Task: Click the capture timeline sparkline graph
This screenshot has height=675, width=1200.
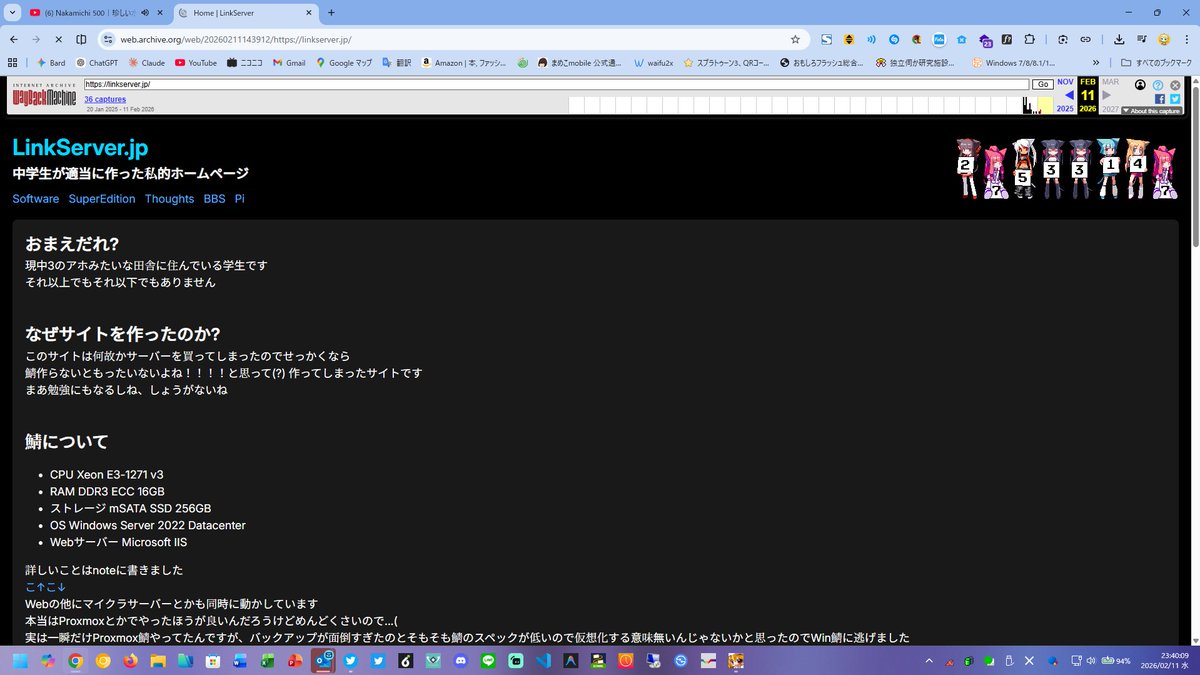Action: coord(810,105)
